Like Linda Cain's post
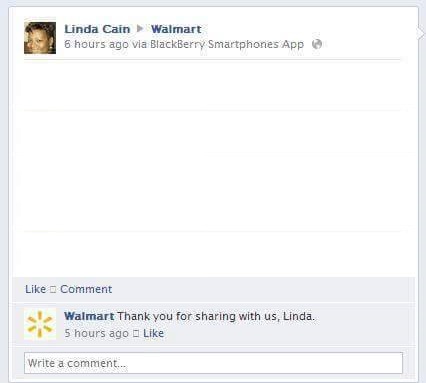426x383 pixels. pos(35,289)
